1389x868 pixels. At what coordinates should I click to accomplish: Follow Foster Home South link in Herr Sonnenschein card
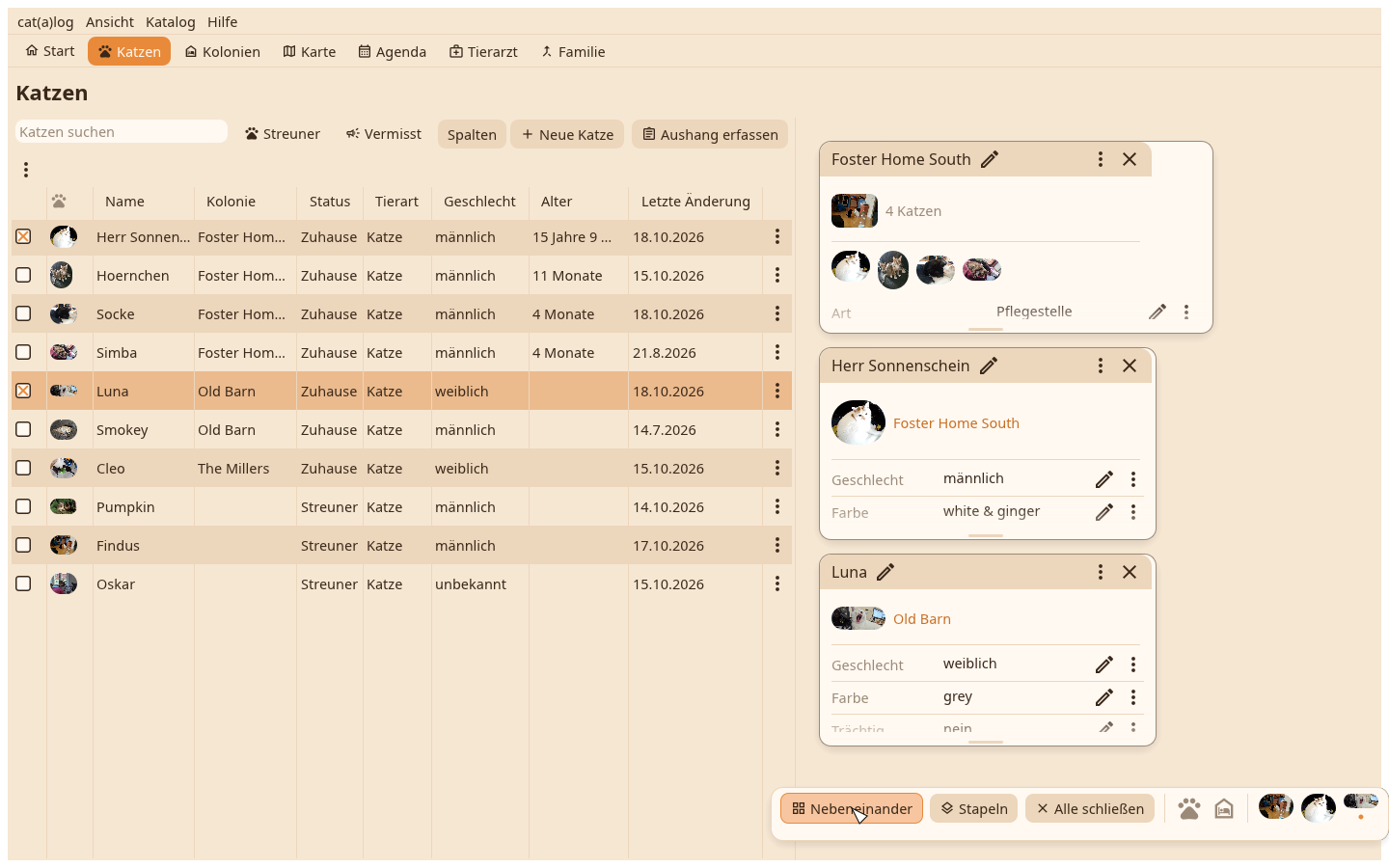click(x=956, y=423)
